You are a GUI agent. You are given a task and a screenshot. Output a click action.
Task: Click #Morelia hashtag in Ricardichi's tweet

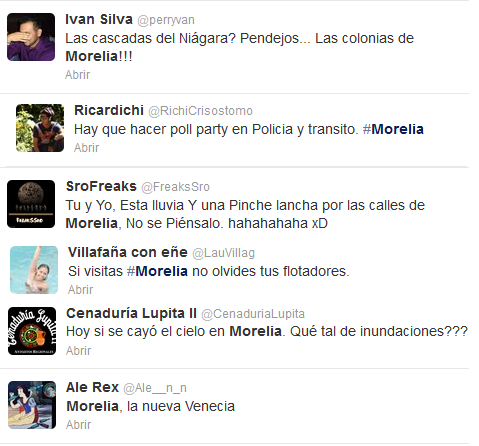point(393,129)
